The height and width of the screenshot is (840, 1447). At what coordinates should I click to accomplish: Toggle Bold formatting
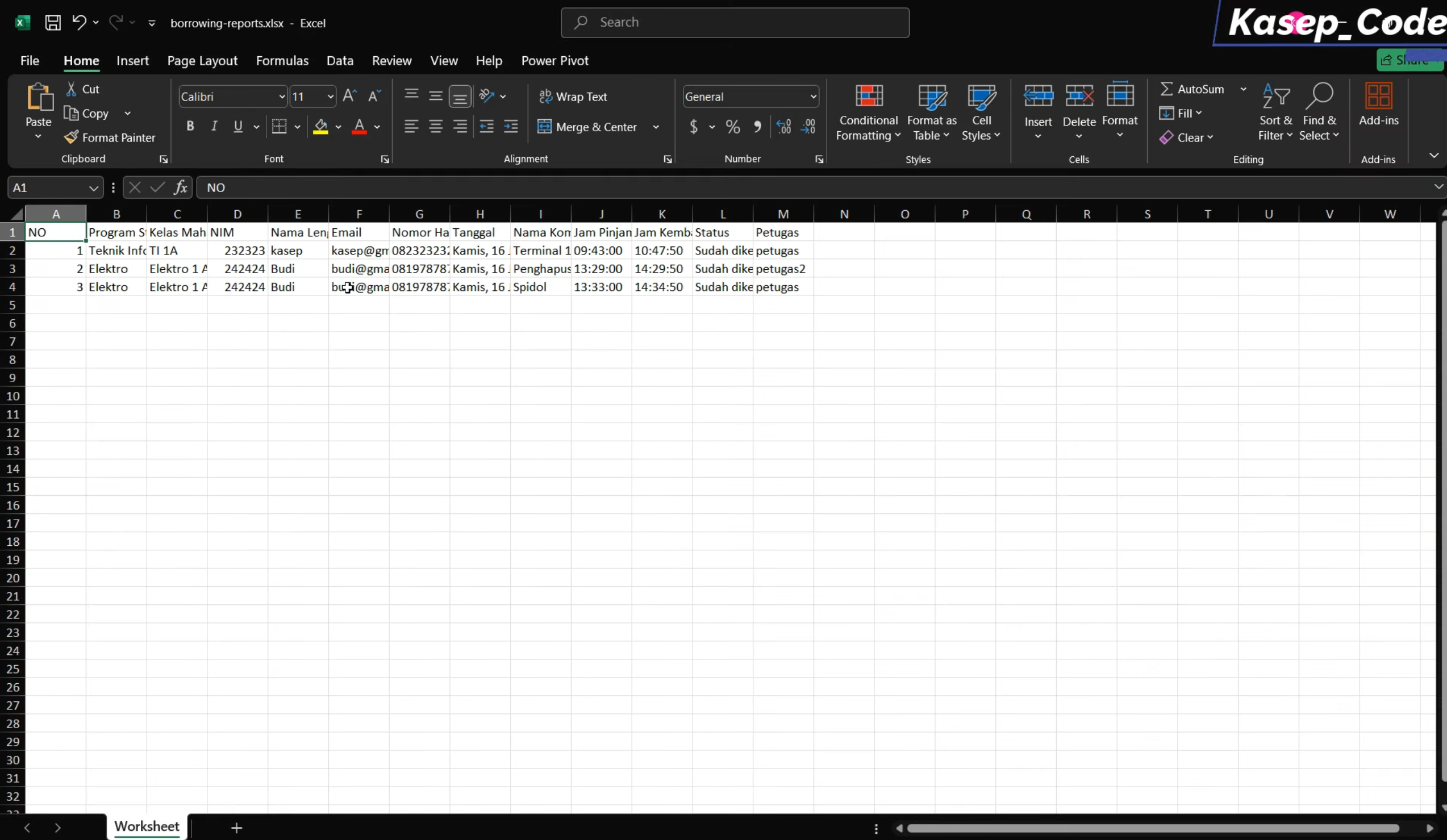coord(190,126)
